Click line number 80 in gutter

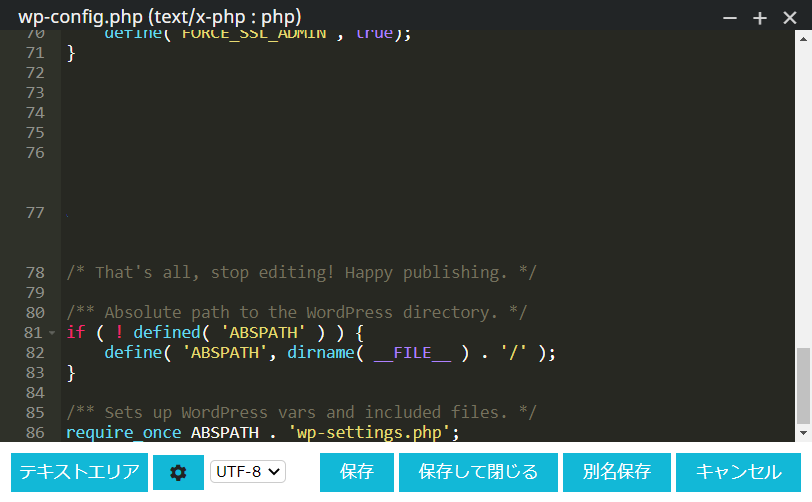35,313
